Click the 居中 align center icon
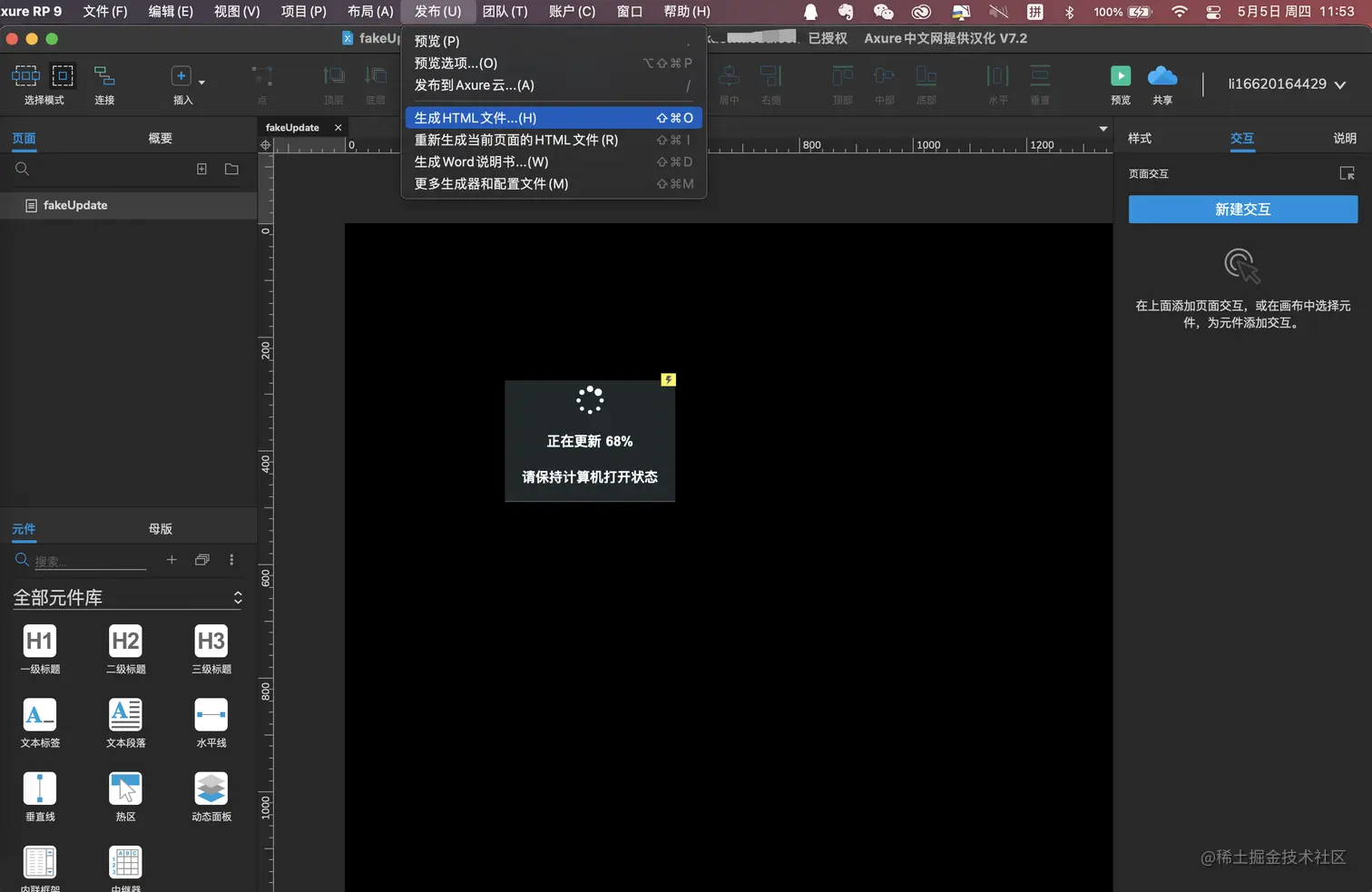The height and width of the screenshot is (892, 1372). (x=730, y=76)
